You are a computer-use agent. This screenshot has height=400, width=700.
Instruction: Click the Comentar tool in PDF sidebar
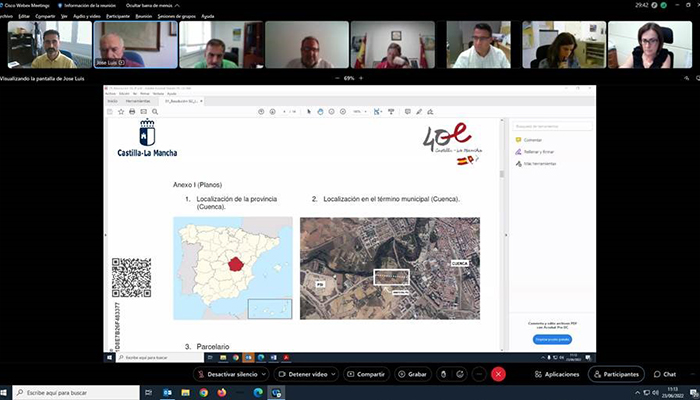(531, 140)
